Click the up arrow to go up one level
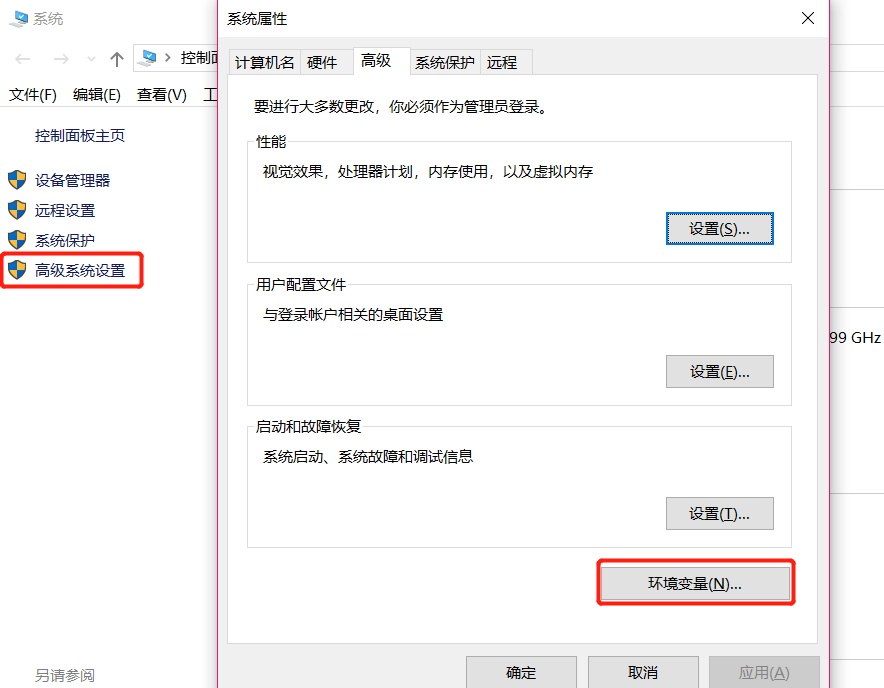 click(117, 58)
